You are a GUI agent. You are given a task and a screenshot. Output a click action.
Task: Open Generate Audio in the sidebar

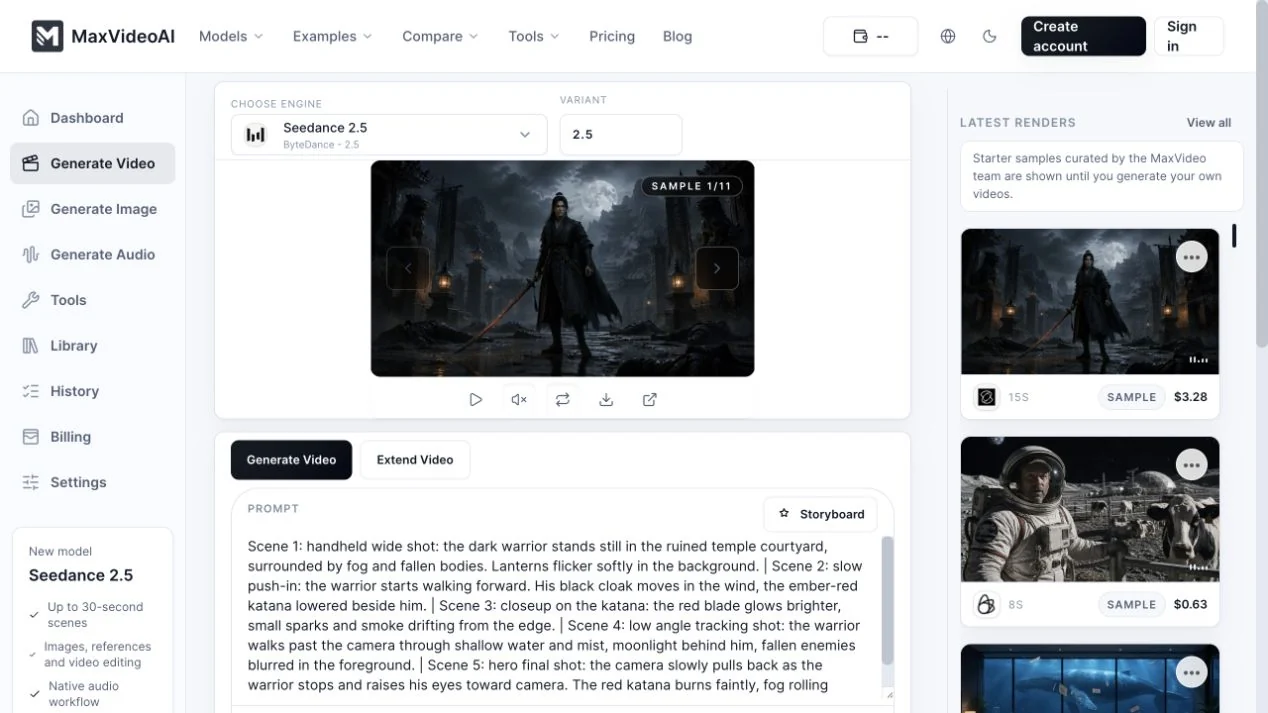[92, 254]
